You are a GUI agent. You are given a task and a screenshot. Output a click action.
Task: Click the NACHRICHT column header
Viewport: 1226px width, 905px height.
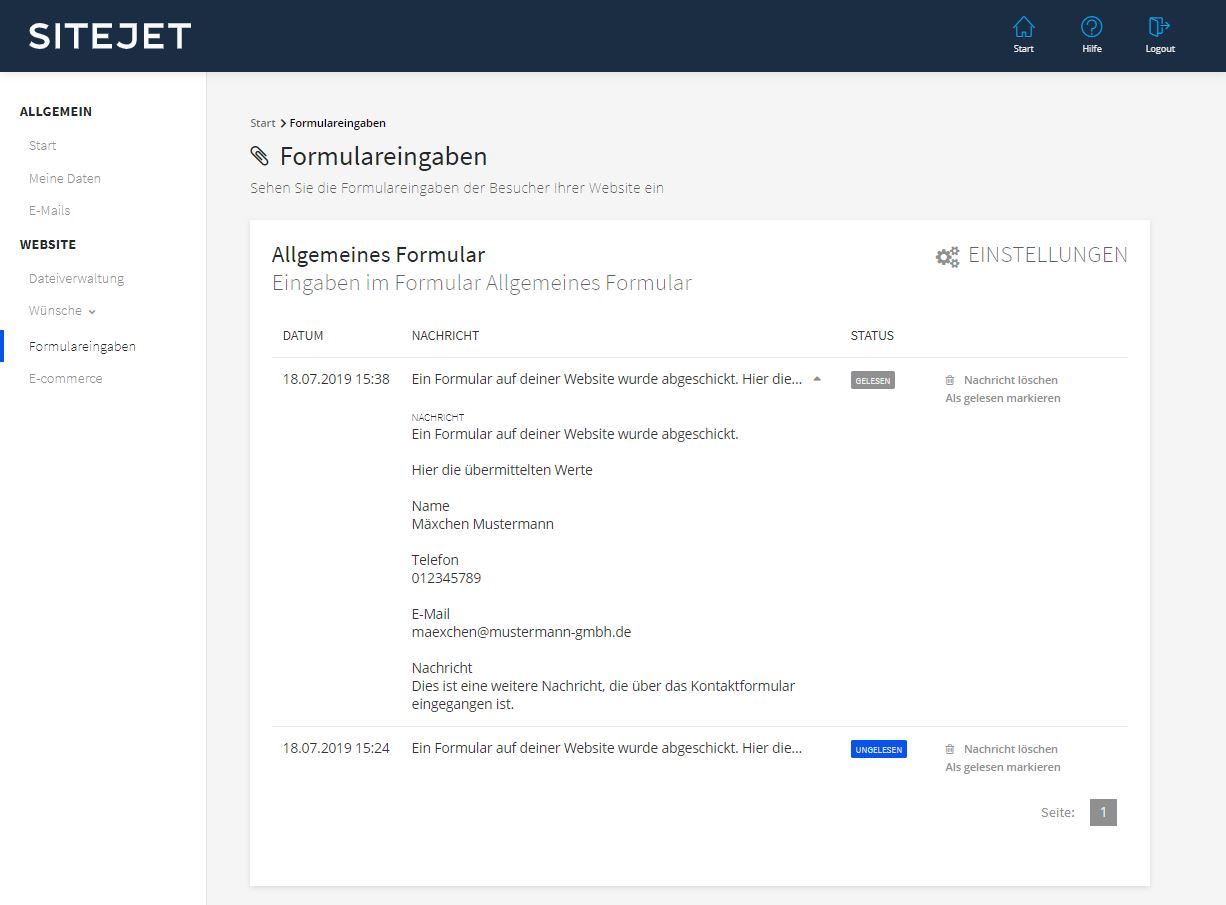click(x=445, y=336)
